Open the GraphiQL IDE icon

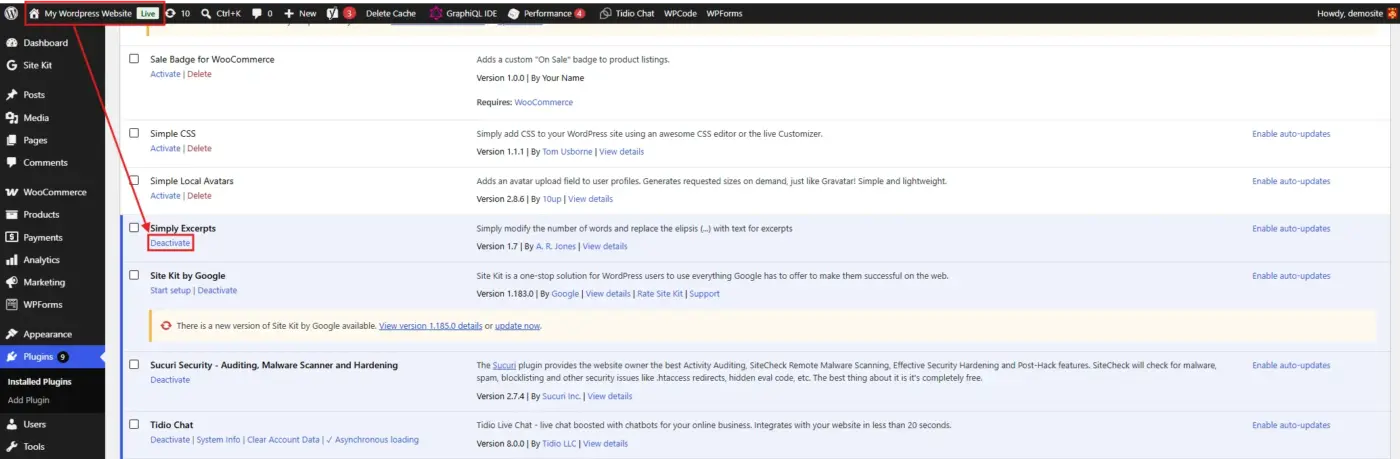[436, 14]
